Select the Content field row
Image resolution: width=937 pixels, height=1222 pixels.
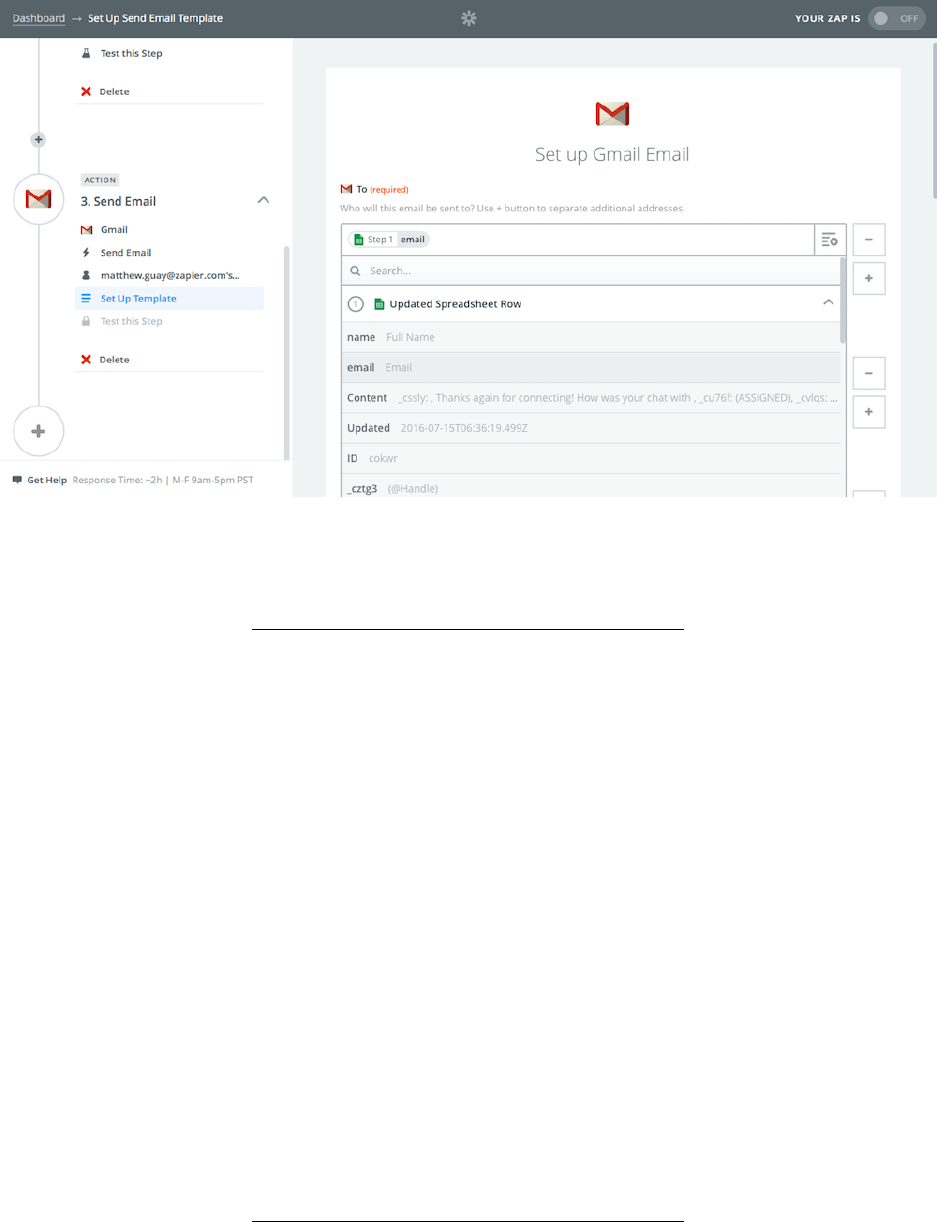click(591, 398)
